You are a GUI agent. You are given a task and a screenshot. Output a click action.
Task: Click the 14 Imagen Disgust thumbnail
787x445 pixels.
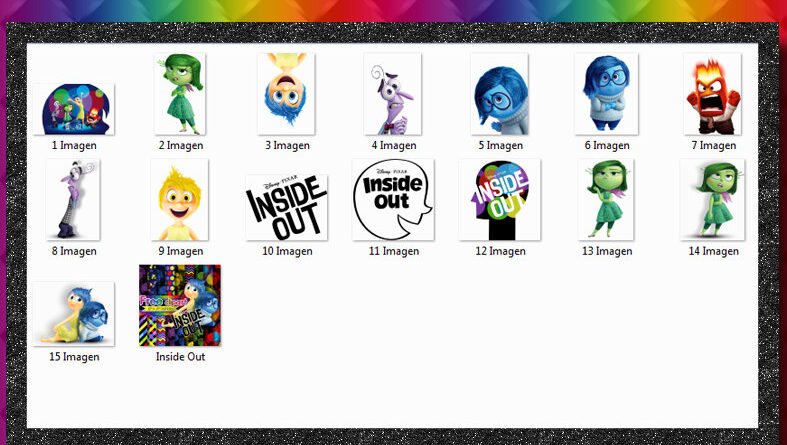tap(712, 199)
